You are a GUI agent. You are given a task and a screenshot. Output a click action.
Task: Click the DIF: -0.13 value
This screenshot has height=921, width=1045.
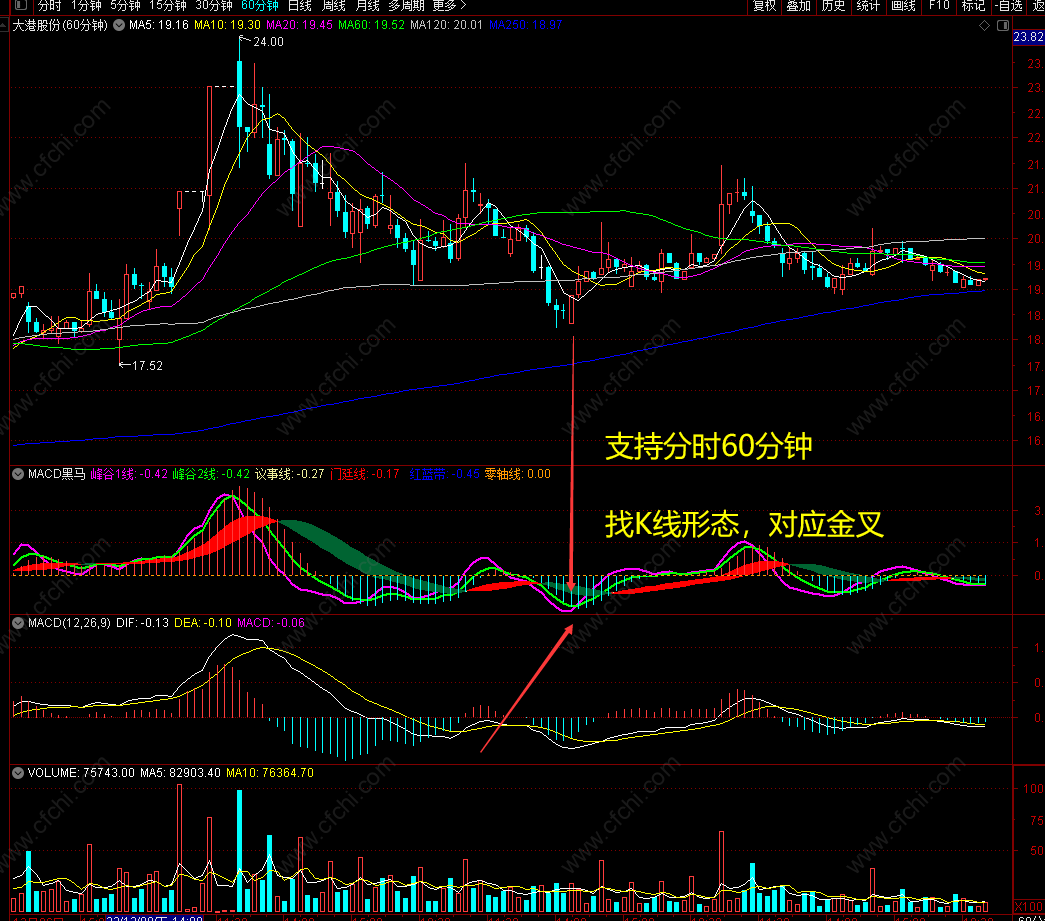[x=142, y=623]
